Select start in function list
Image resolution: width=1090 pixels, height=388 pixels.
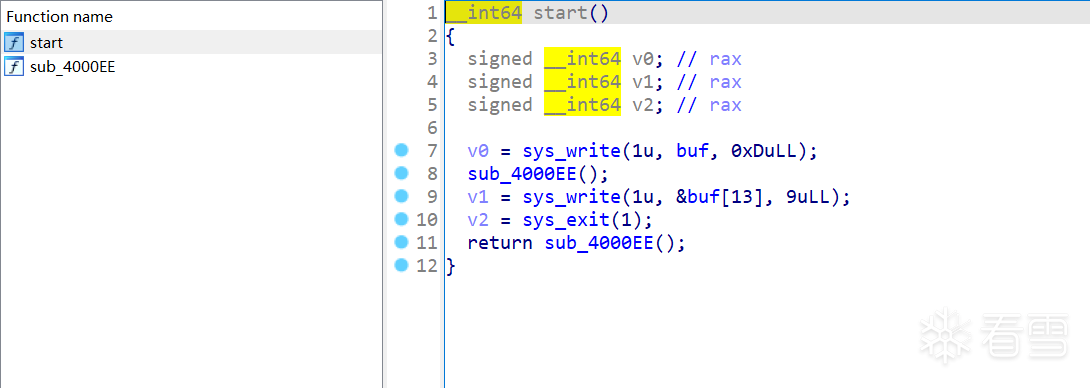(x=47, y=42)
